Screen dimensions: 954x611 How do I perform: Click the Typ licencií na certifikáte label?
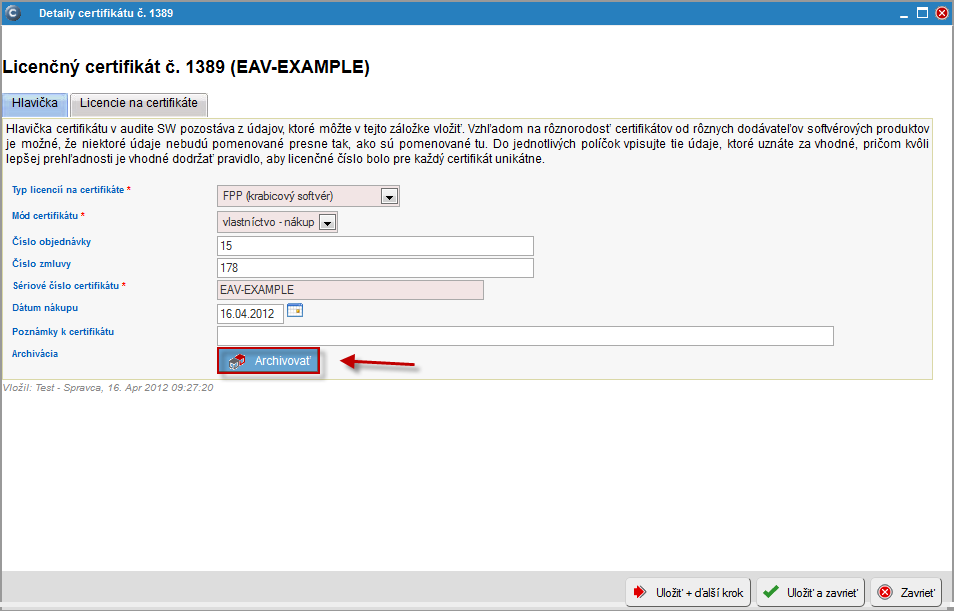(68, 190)
